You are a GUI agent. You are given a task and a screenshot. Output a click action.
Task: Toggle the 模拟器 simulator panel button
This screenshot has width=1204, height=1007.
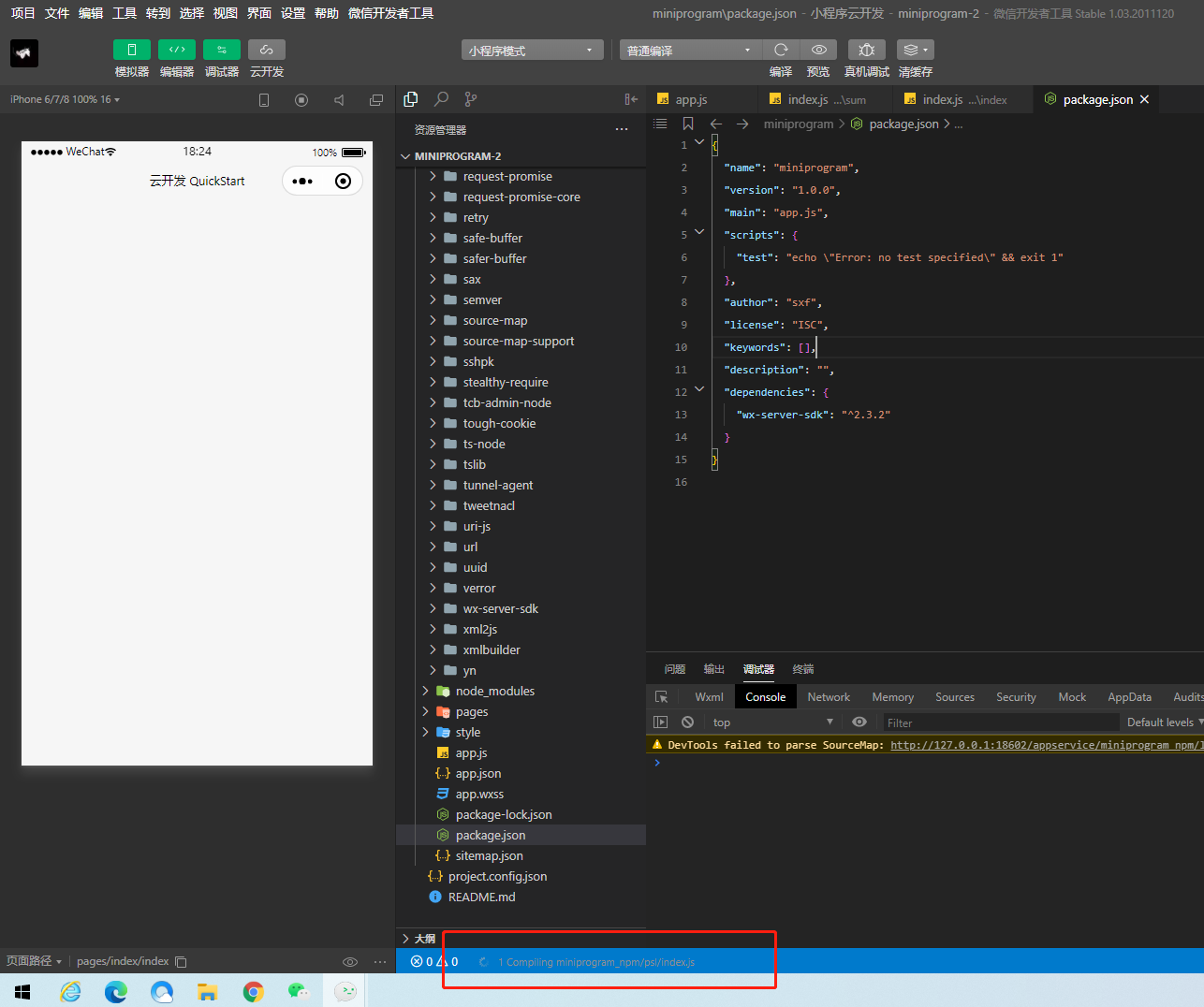click(131, 50)
